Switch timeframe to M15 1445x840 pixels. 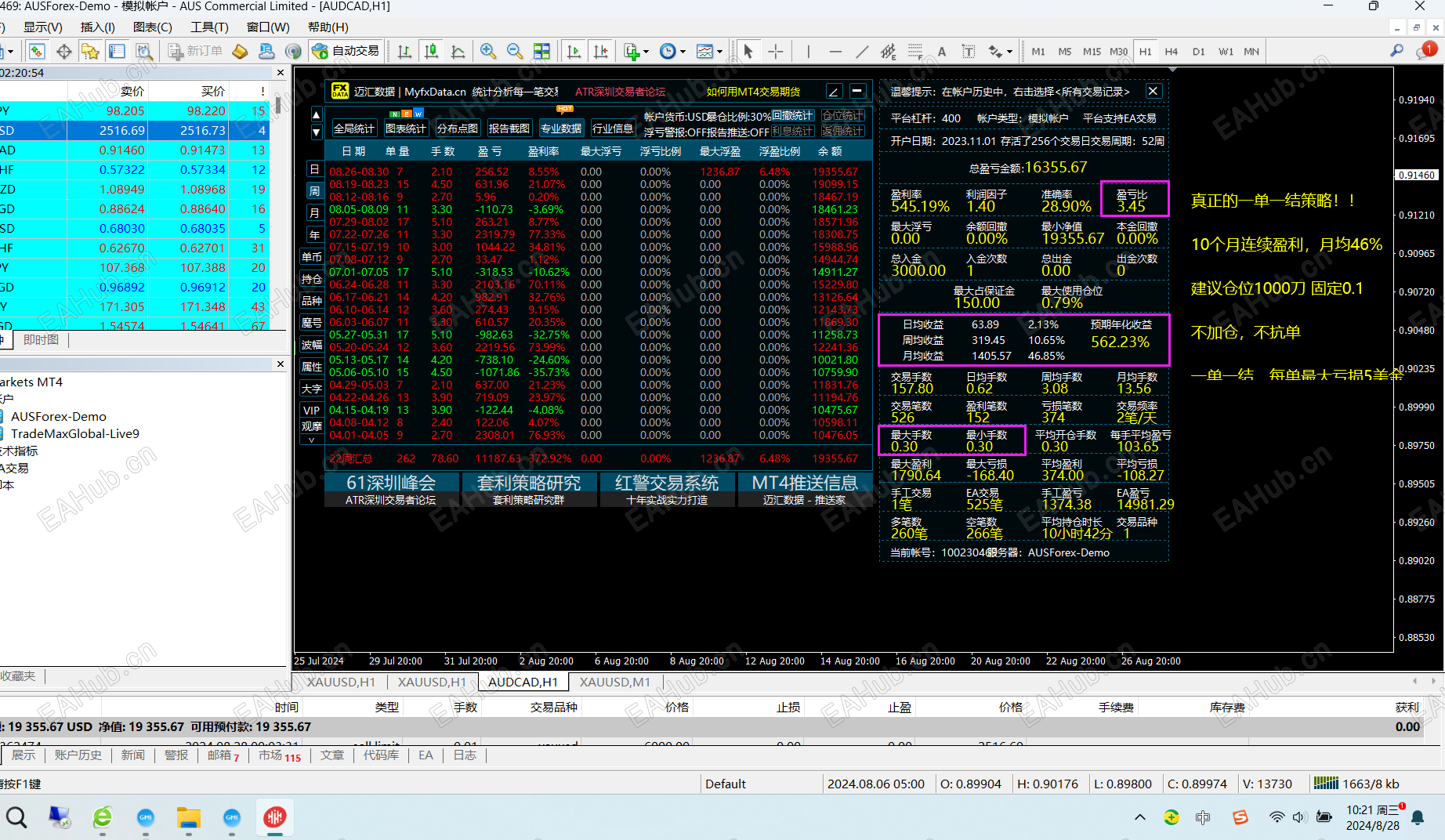tap(1092, 52)
